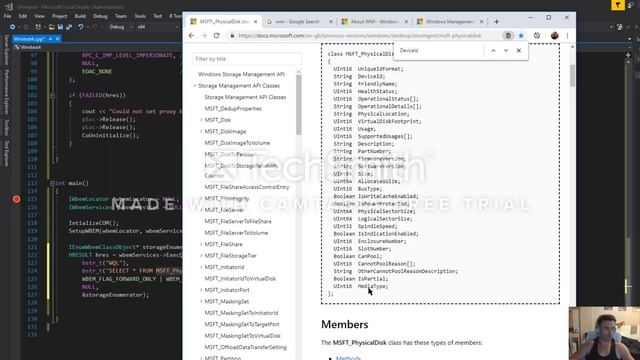The height and width of the screenshot is (360, 640).
Task: Open MSFT_DiskImageToVolume in sidebar
Action: click(x=237, y=143)
